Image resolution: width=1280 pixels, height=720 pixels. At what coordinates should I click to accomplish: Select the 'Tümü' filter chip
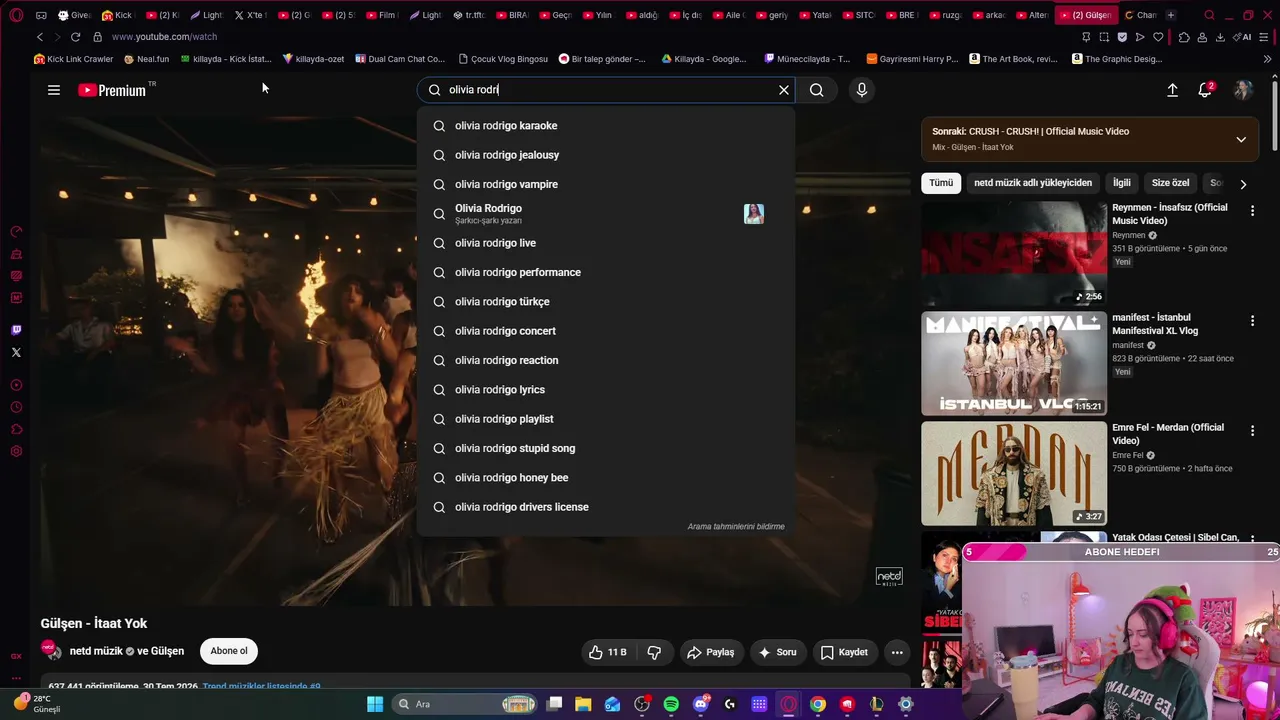pyautogui.click(x=941, y=183)
